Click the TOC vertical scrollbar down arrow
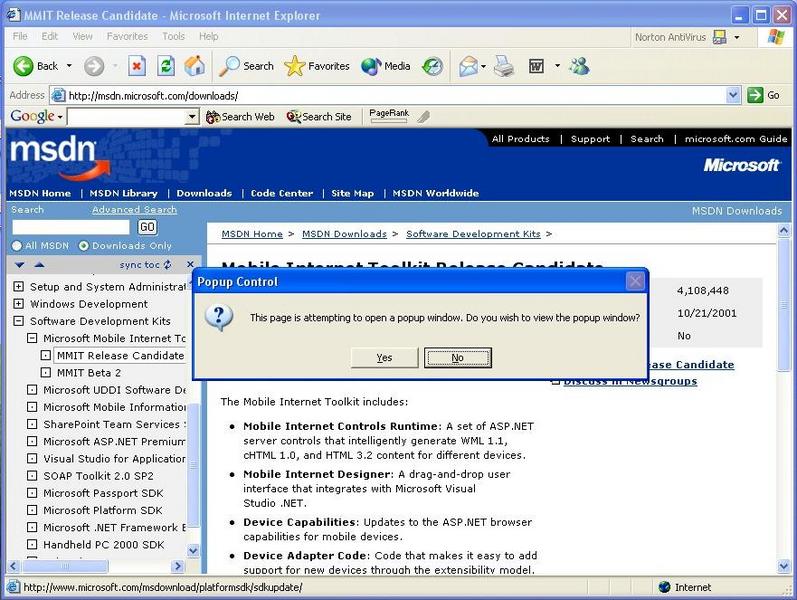Image resolution: width=797 pixels, height=600 pixels. pyautogui.click(x=193, y=550)
